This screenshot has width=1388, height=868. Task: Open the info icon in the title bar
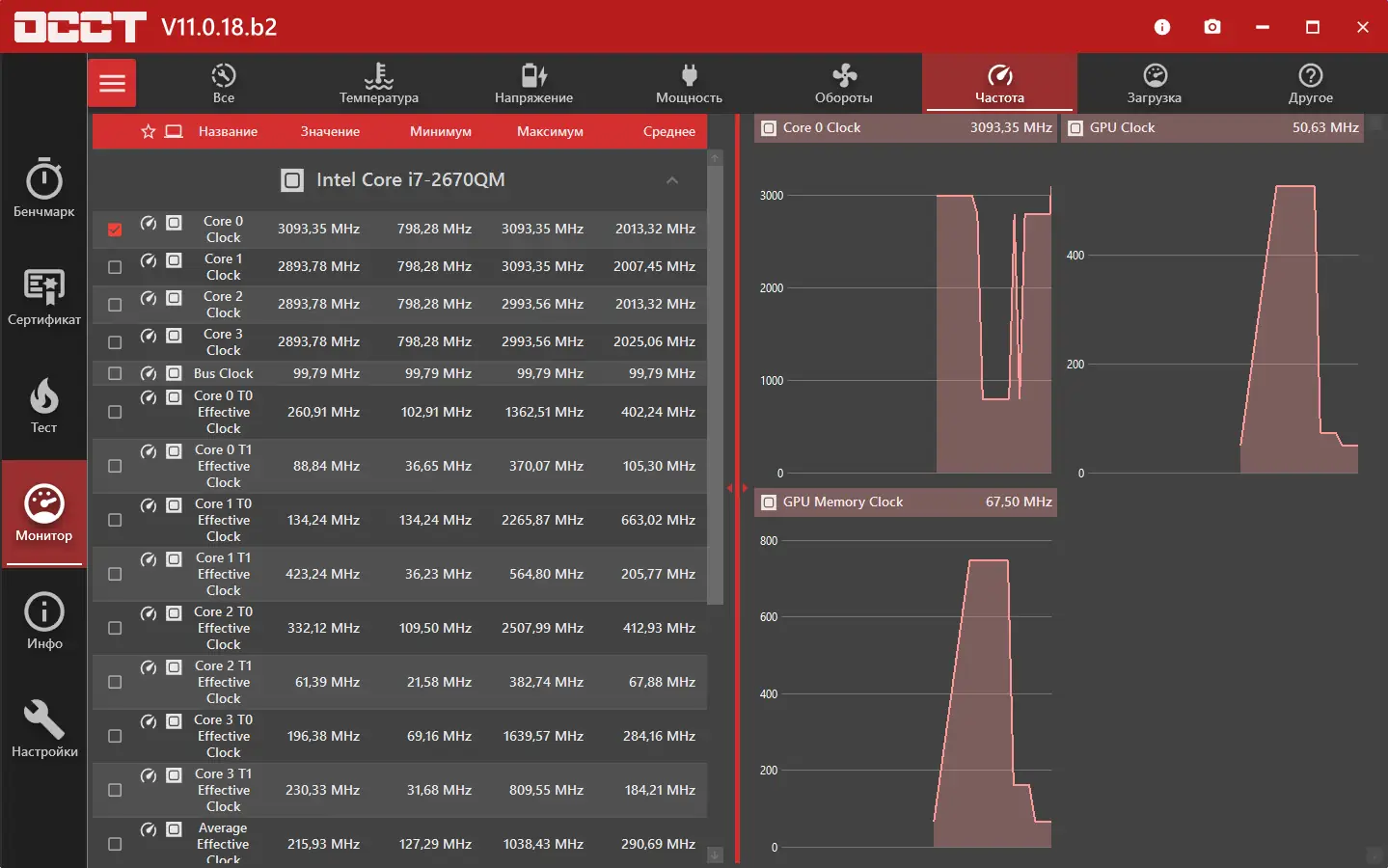tap(1162, 27)
